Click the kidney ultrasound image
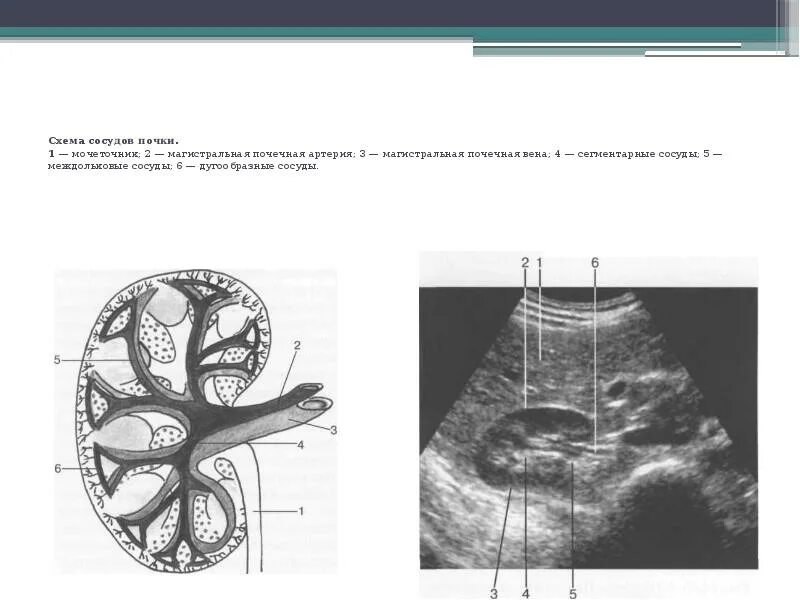This screenshot has height=600, width=800. click(x=589, y=425)
